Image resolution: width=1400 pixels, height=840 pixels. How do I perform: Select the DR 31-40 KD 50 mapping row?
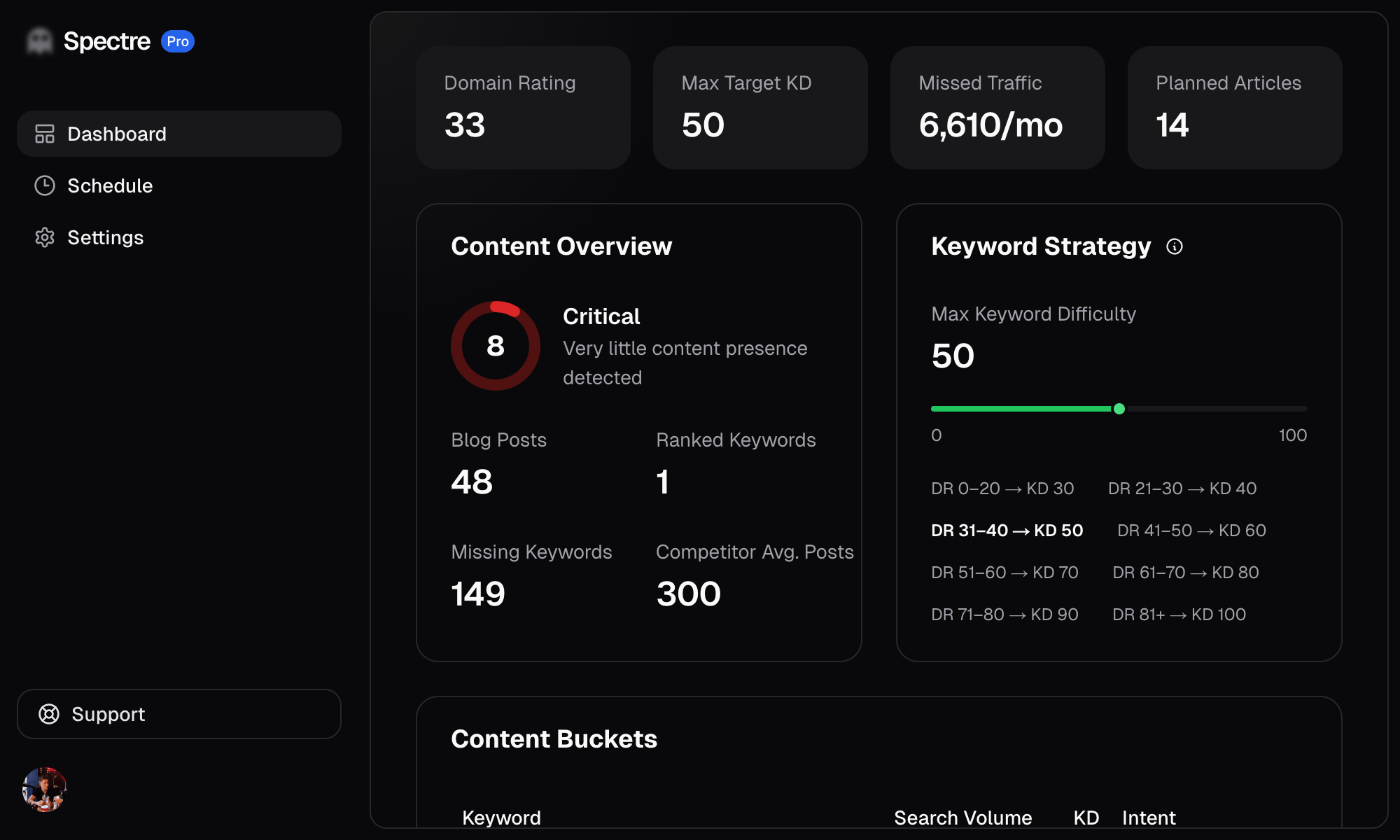point(1007,531)
